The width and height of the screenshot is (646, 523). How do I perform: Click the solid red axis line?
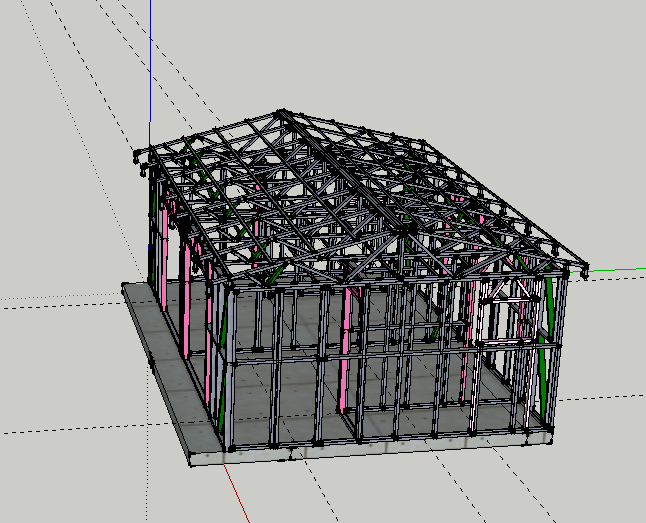point(237,494)
